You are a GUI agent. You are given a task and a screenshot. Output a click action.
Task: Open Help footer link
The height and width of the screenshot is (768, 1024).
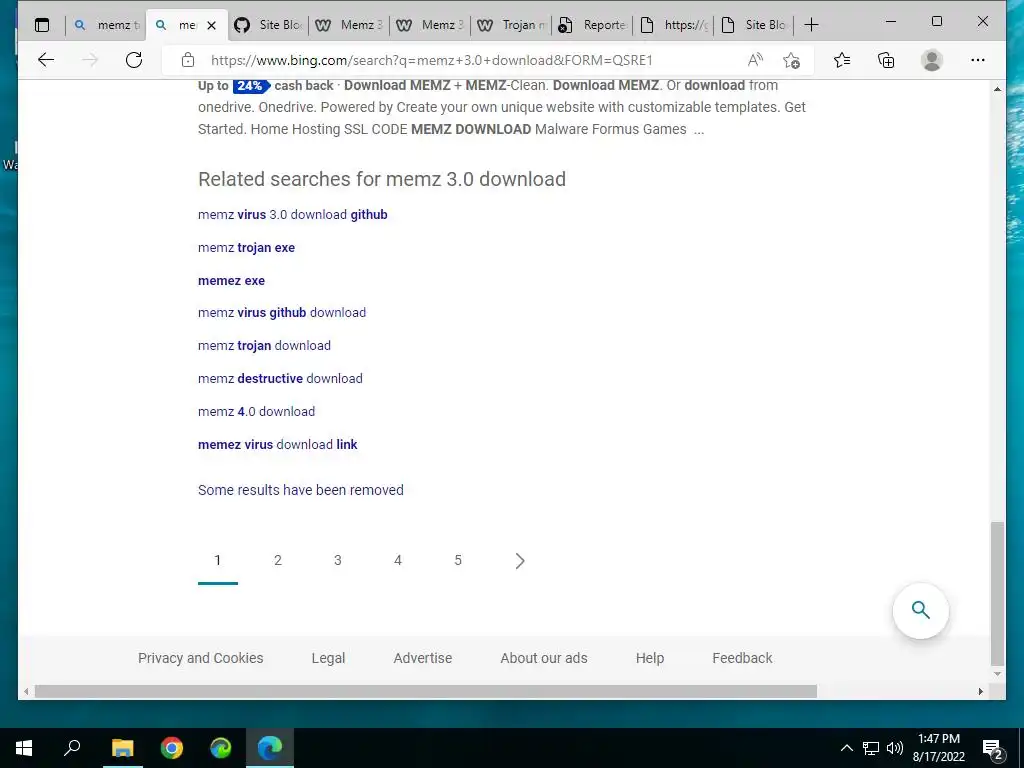pos(650,658)
